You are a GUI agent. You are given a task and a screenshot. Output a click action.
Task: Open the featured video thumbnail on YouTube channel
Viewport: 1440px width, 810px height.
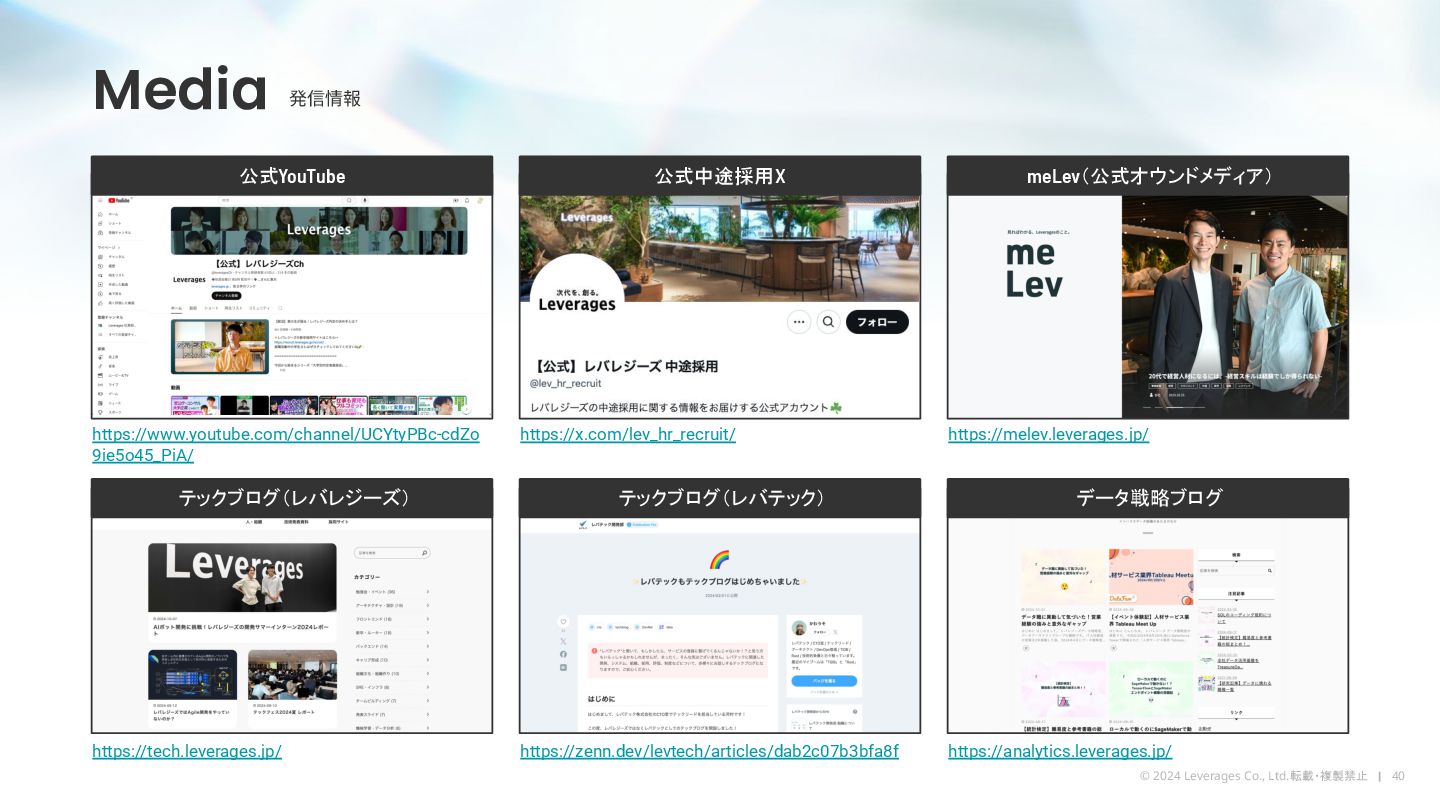coord(220,347)
